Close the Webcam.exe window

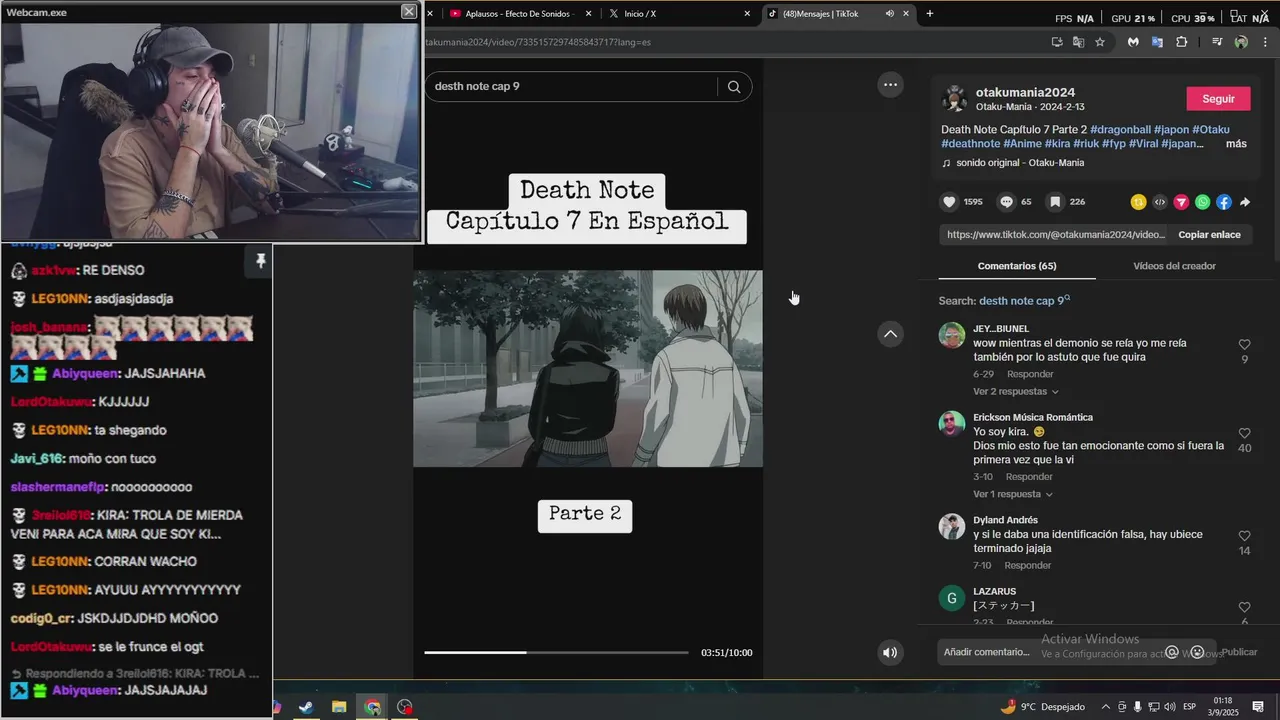[409, 11]
